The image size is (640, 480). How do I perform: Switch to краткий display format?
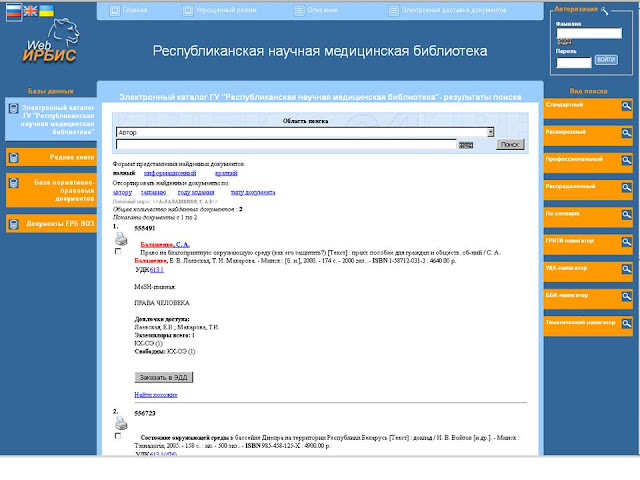(x=226, y=173)
